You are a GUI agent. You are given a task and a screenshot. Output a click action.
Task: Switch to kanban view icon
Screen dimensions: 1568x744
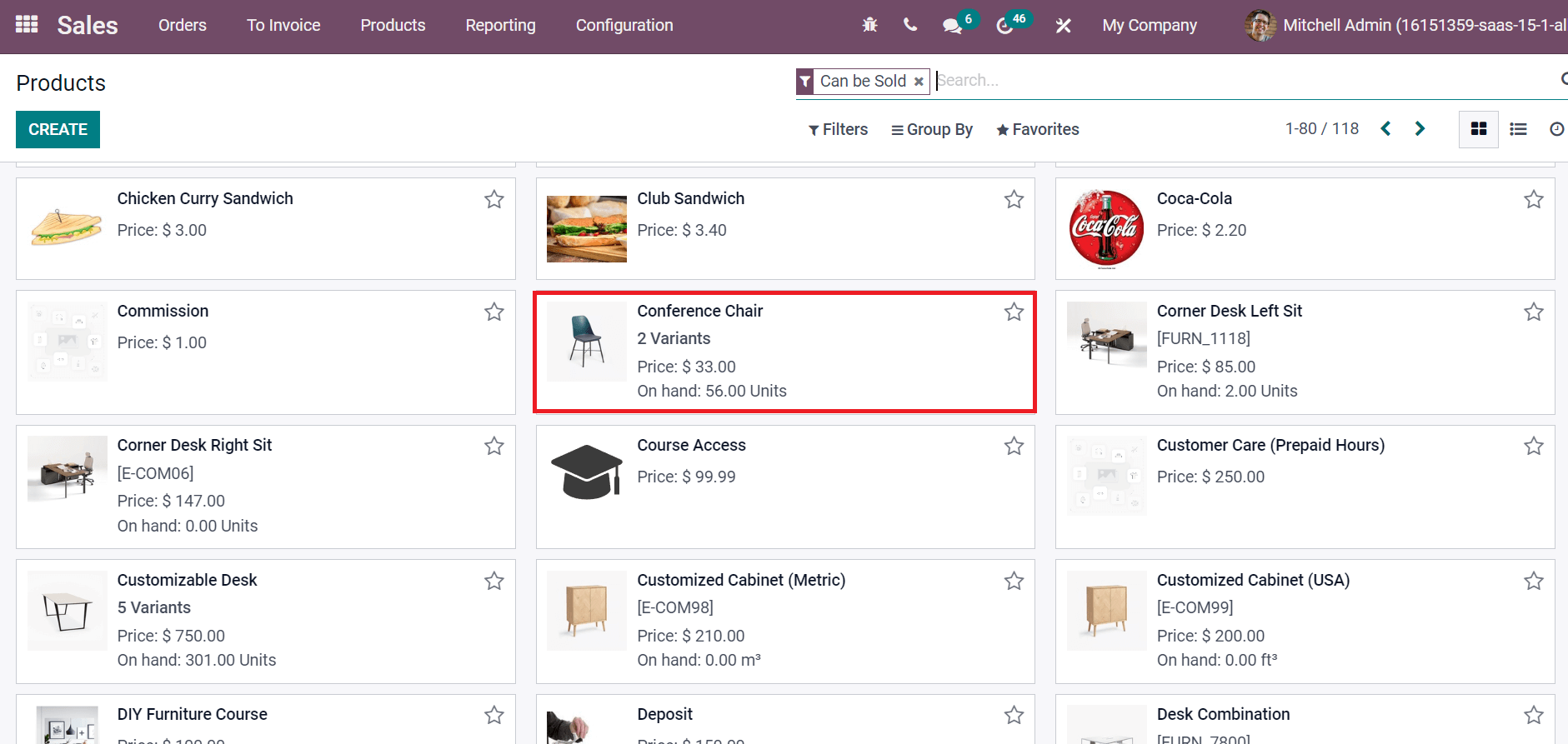tap(1479, 129)
